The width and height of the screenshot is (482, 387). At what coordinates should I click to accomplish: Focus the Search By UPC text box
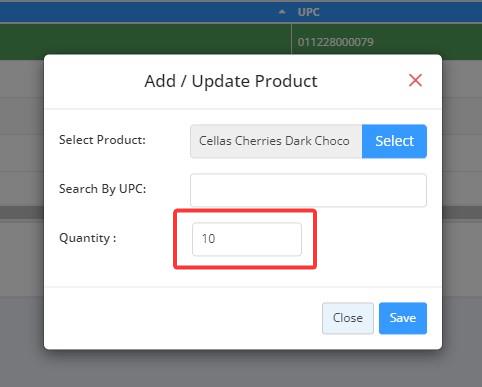308,190
